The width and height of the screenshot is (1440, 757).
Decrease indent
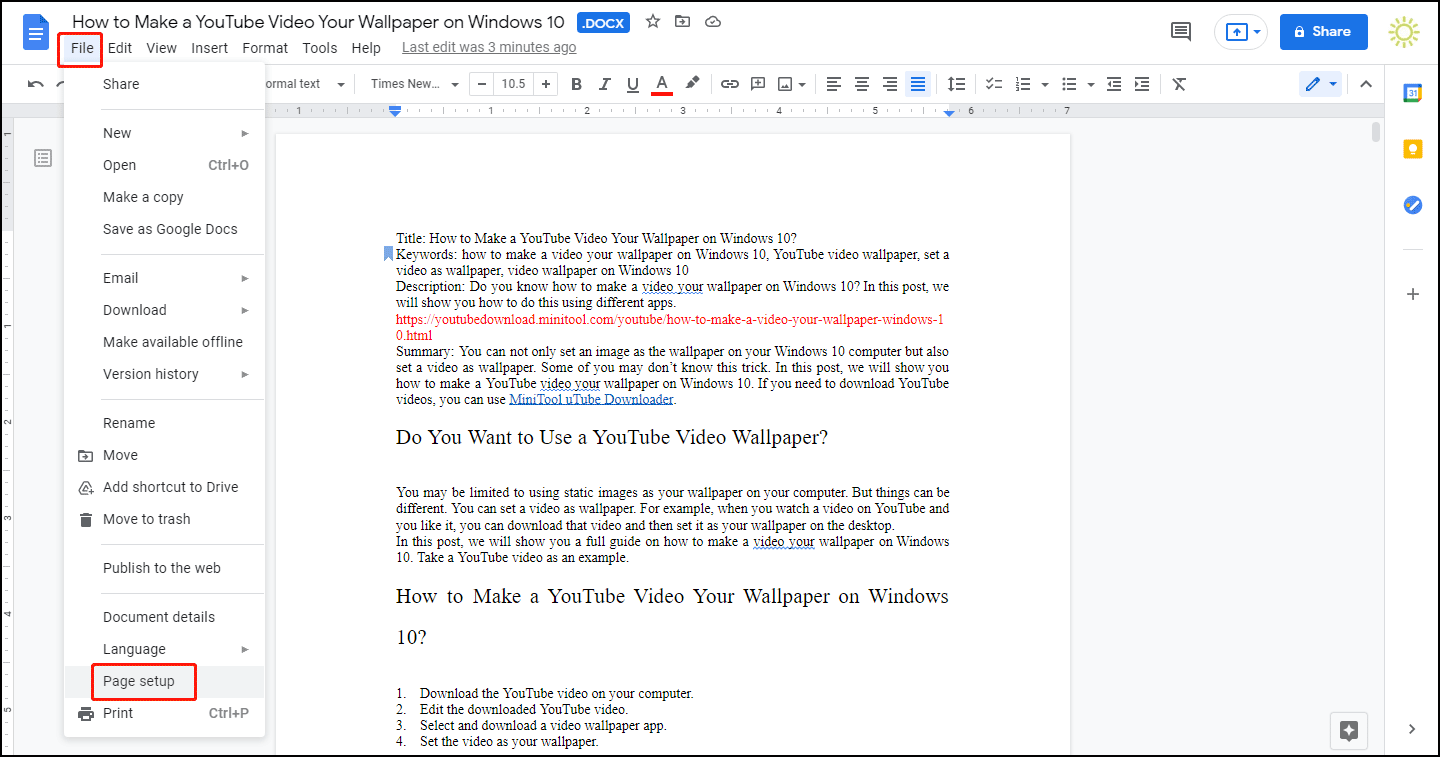tap(1114, 84)
